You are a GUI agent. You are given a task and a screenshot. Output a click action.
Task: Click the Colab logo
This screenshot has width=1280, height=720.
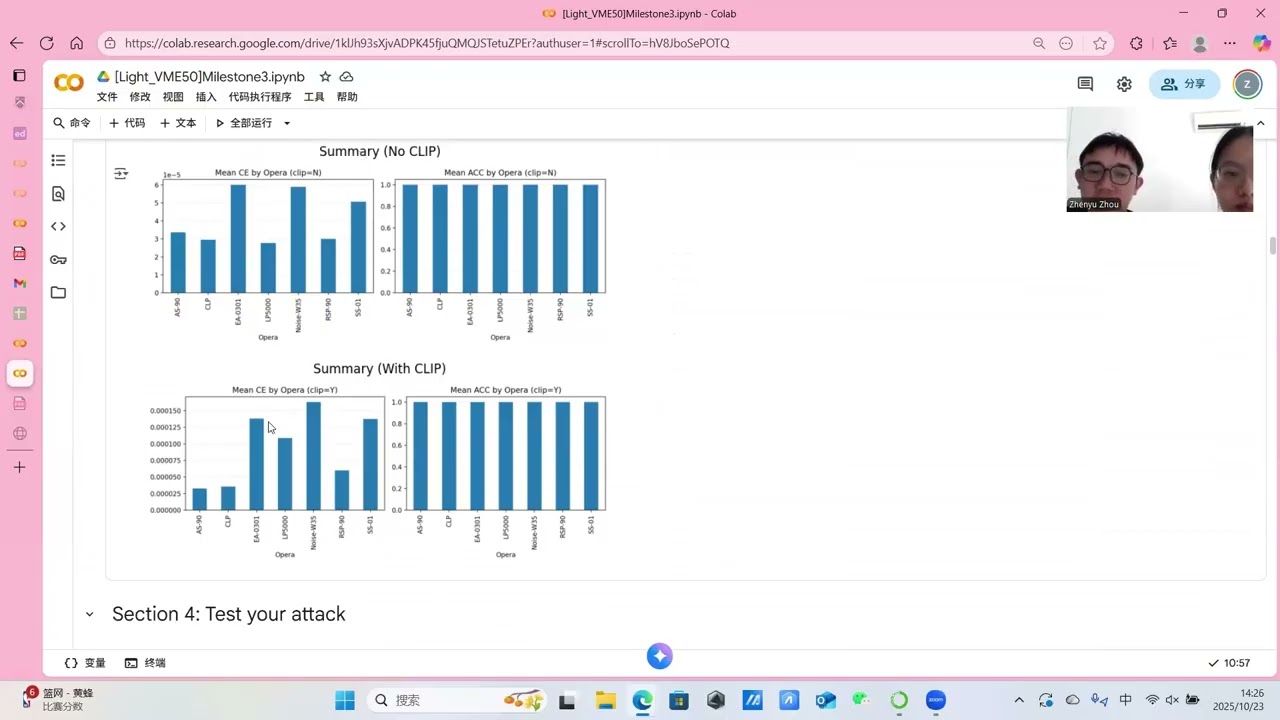pyautogui.click(x=69, y=84)
